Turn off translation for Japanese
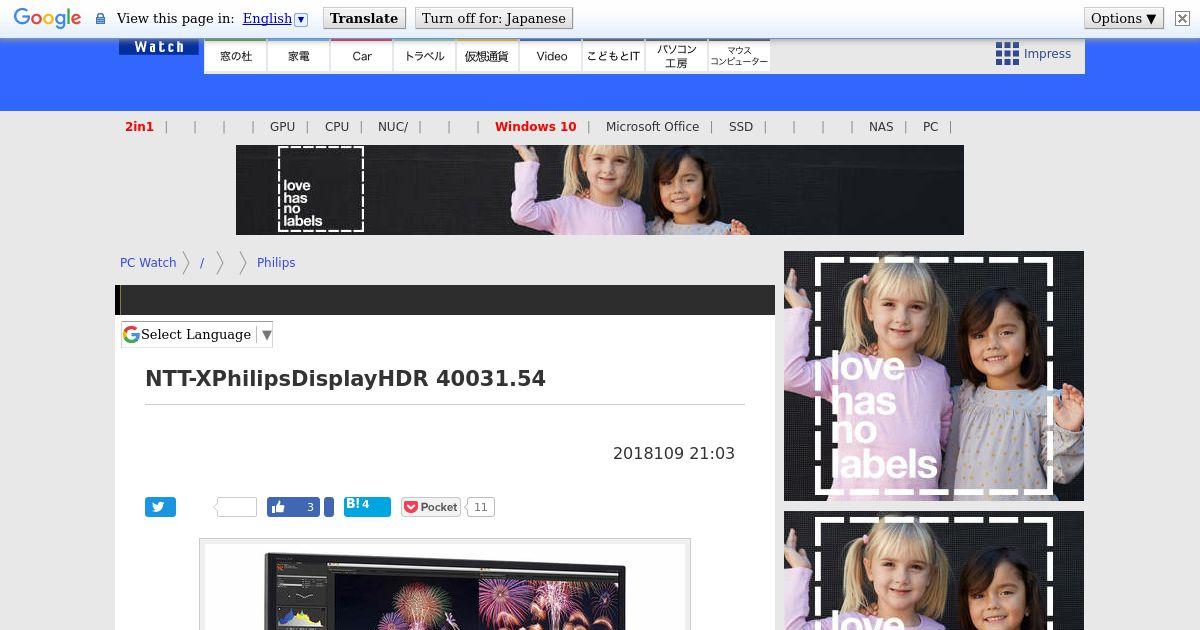1200x630 pixels. coord(494,18)
